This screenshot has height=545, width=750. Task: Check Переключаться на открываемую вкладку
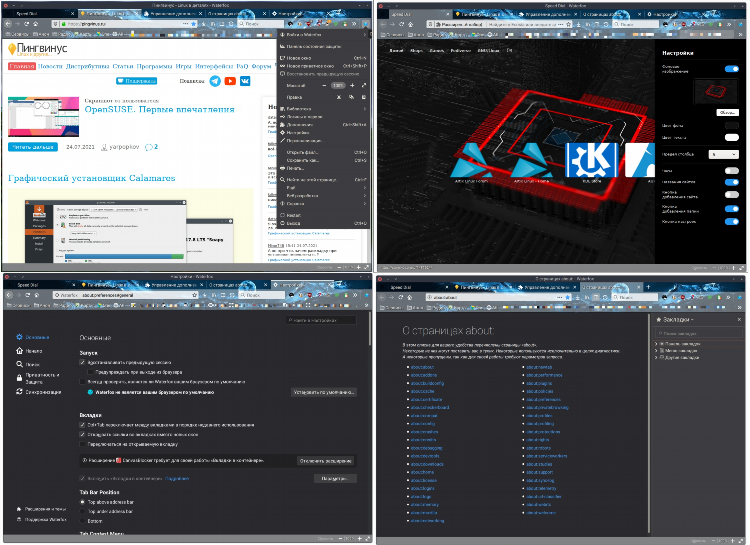coord(82,444)
